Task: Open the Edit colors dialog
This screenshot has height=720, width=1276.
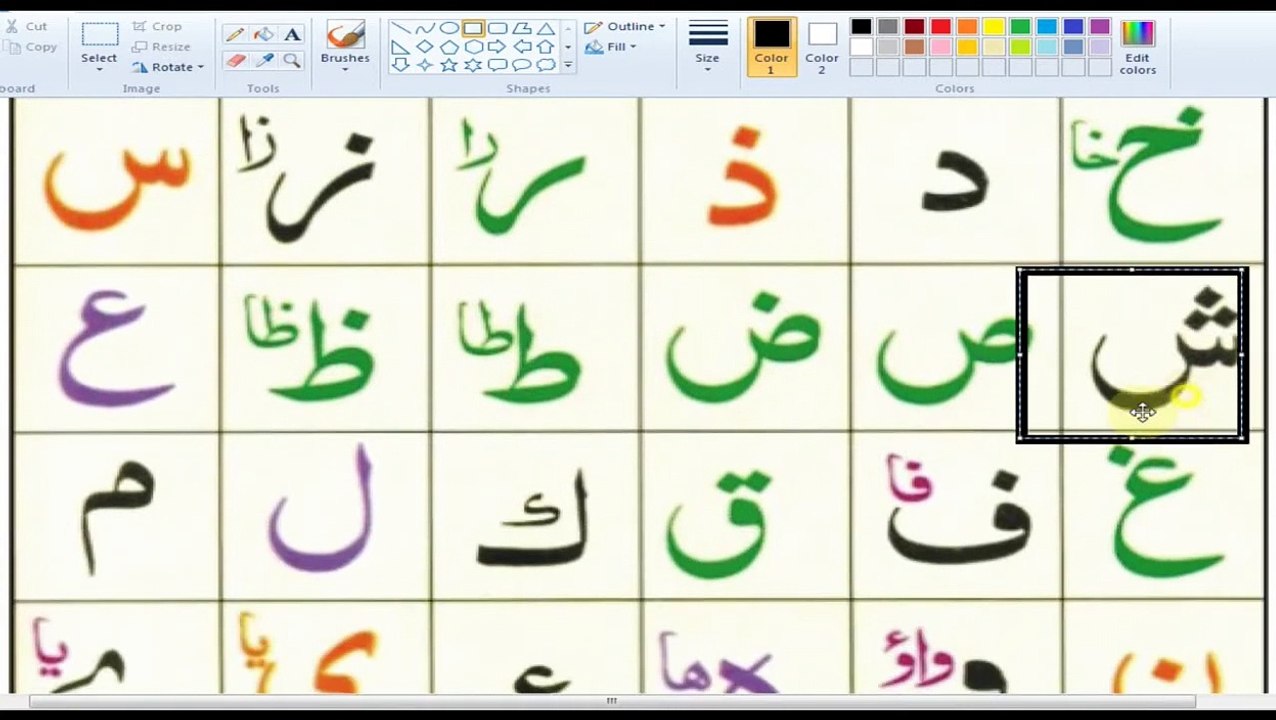Action: pyautogui.click(x=1138, y=47)
